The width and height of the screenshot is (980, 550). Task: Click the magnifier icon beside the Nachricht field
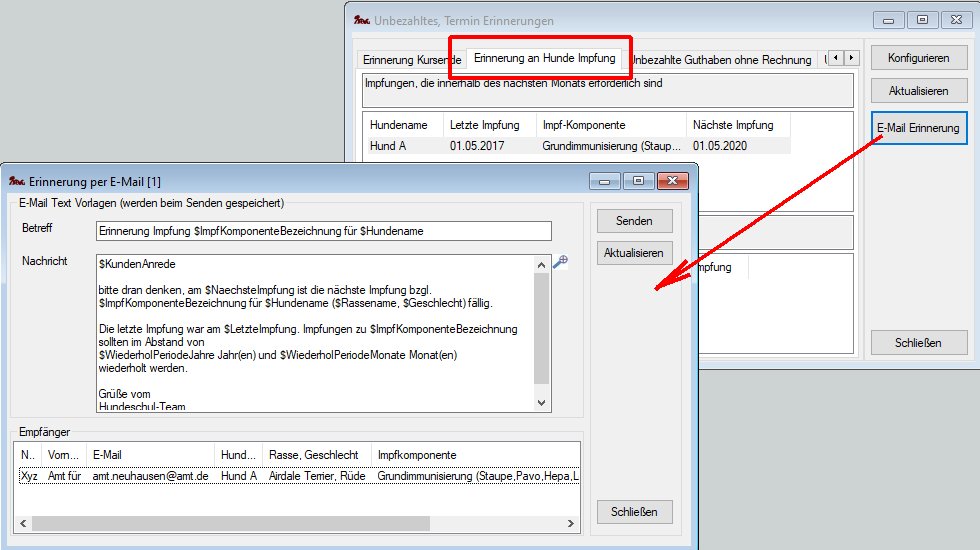click(560, 262)
